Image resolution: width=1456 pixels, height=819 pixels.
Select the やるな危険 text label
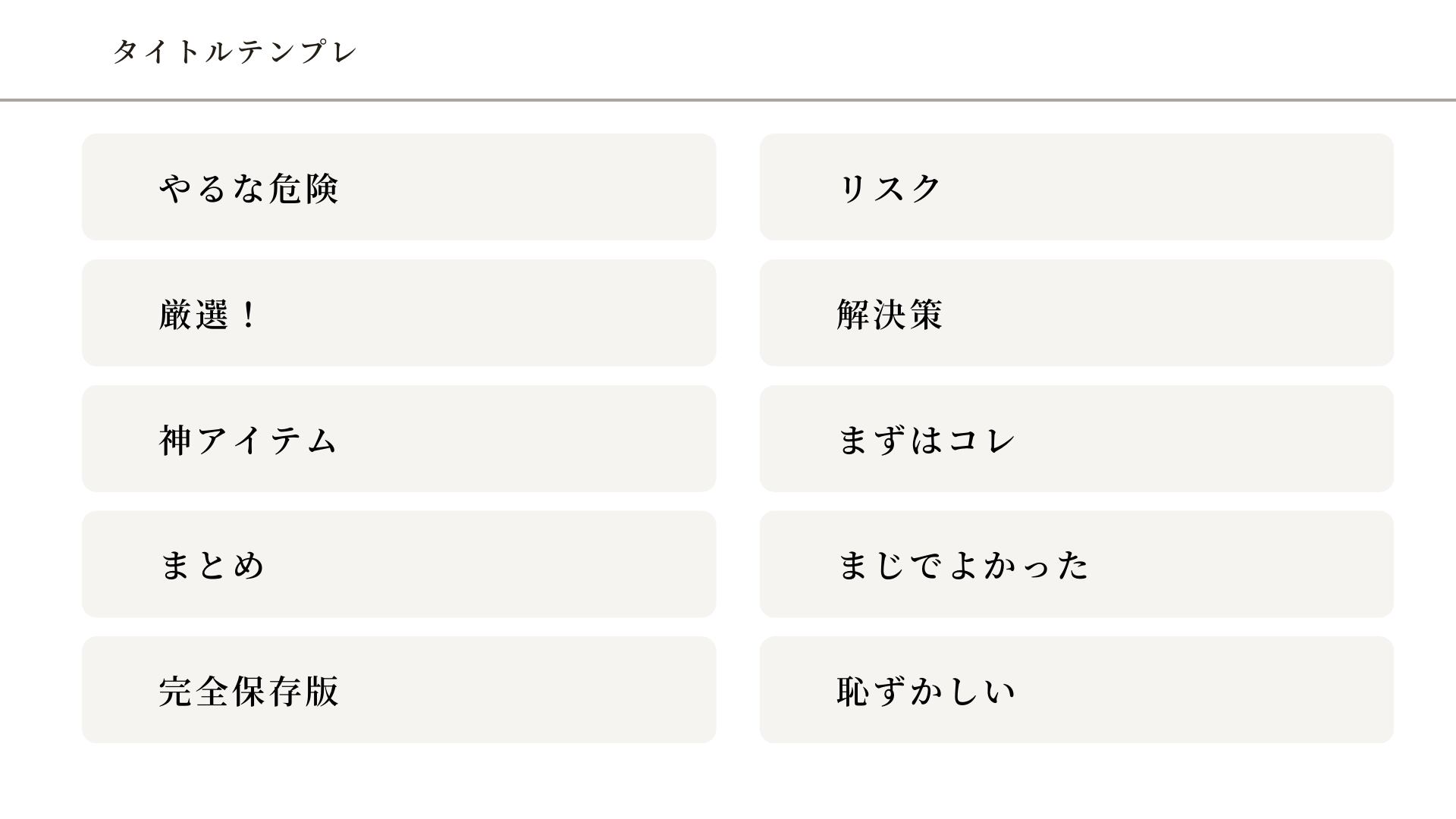tap(248, 188)
